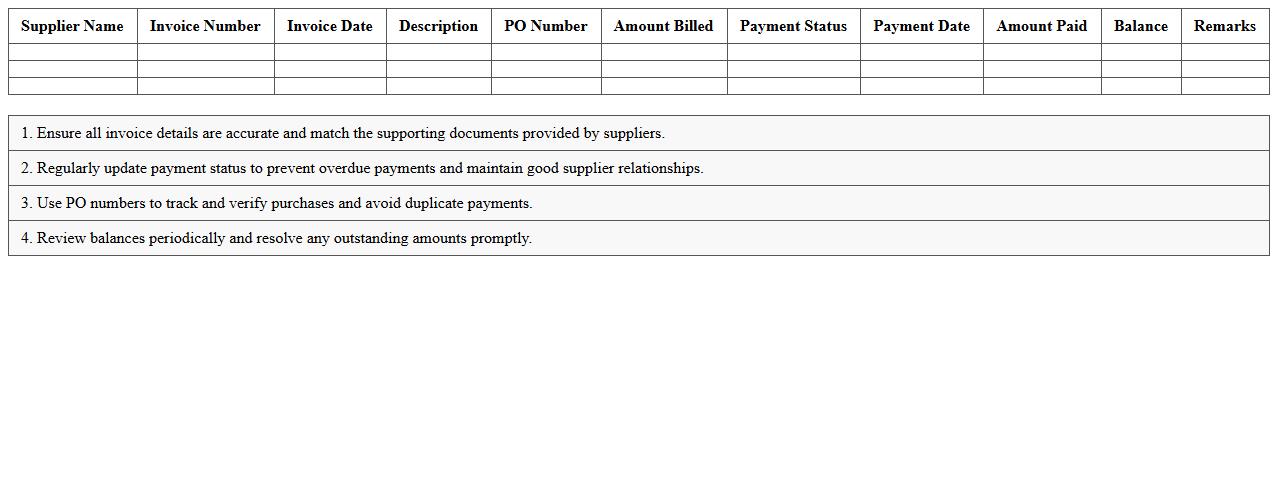Viewport: 1278px width, 501px height.
Task: Click the PO Number column header
Action: (x=546, y=26)
